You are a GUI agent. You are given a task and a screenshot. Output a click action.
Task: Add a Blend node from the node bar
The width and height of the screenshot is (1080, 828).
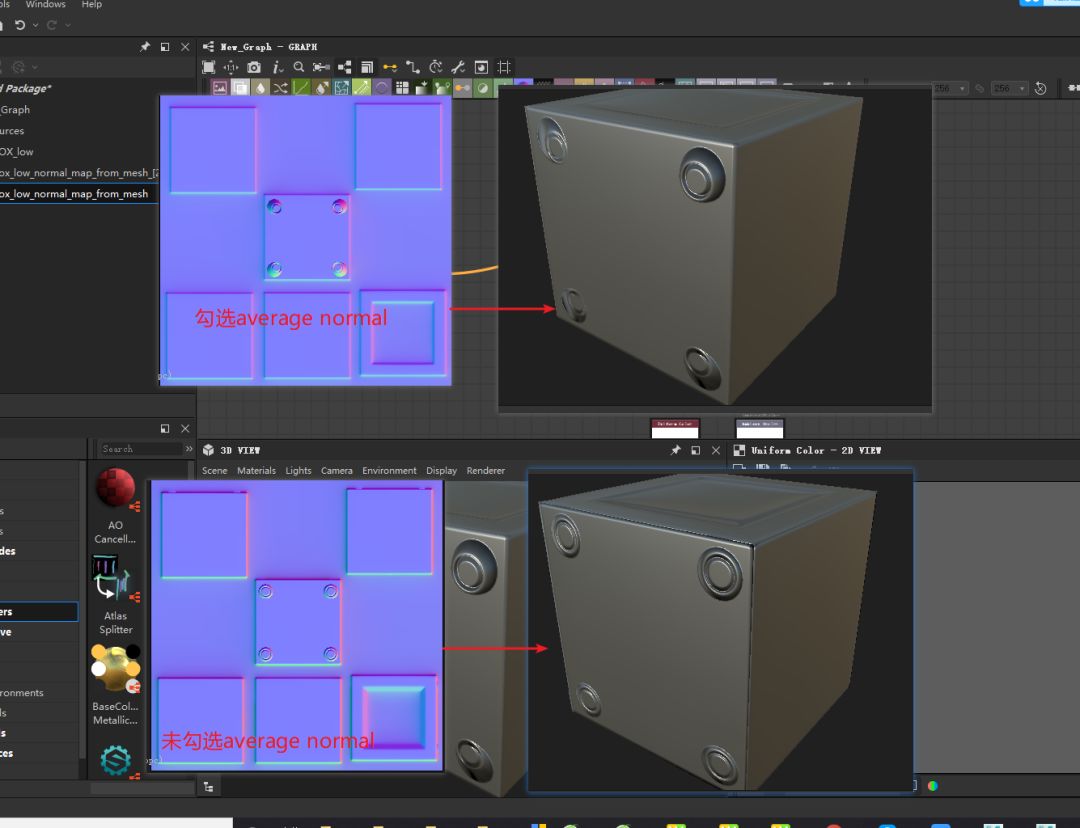click(x=240, y=87)
